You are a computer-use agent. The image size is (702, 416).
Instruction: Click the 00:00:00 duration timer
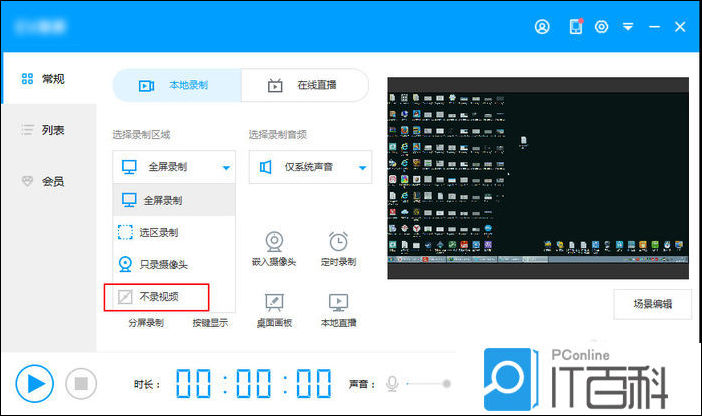[x=253, y=384]
